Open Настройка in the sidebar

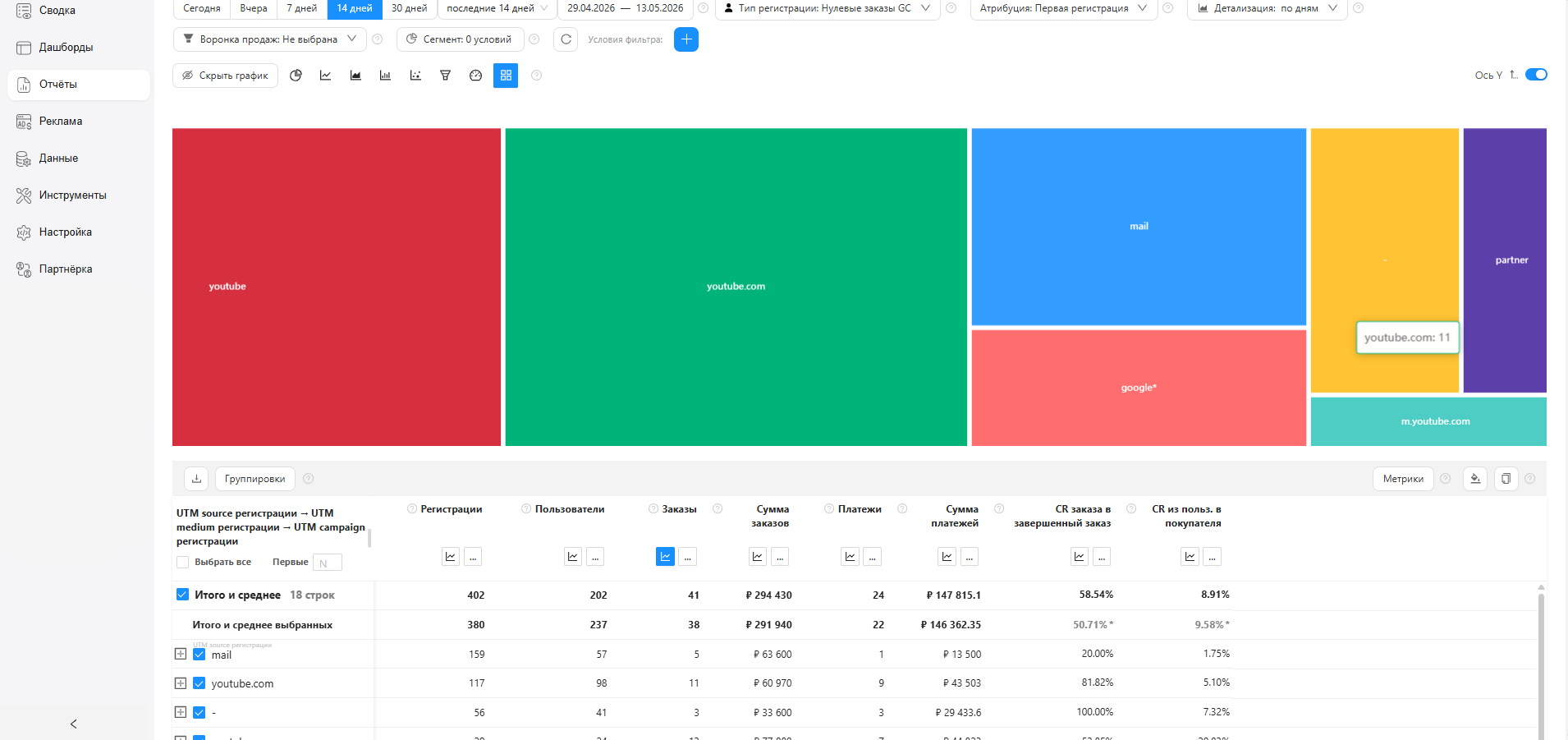pos(79,232)
